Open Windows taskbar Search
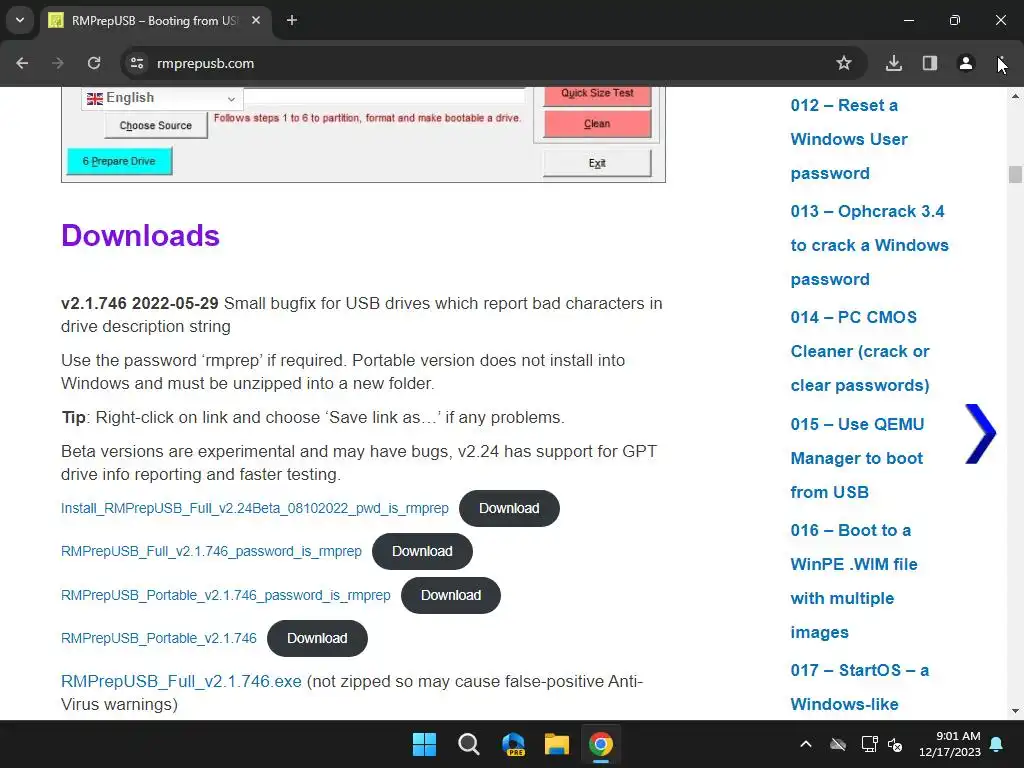The image size is (1024, 768). coord(468,744)
